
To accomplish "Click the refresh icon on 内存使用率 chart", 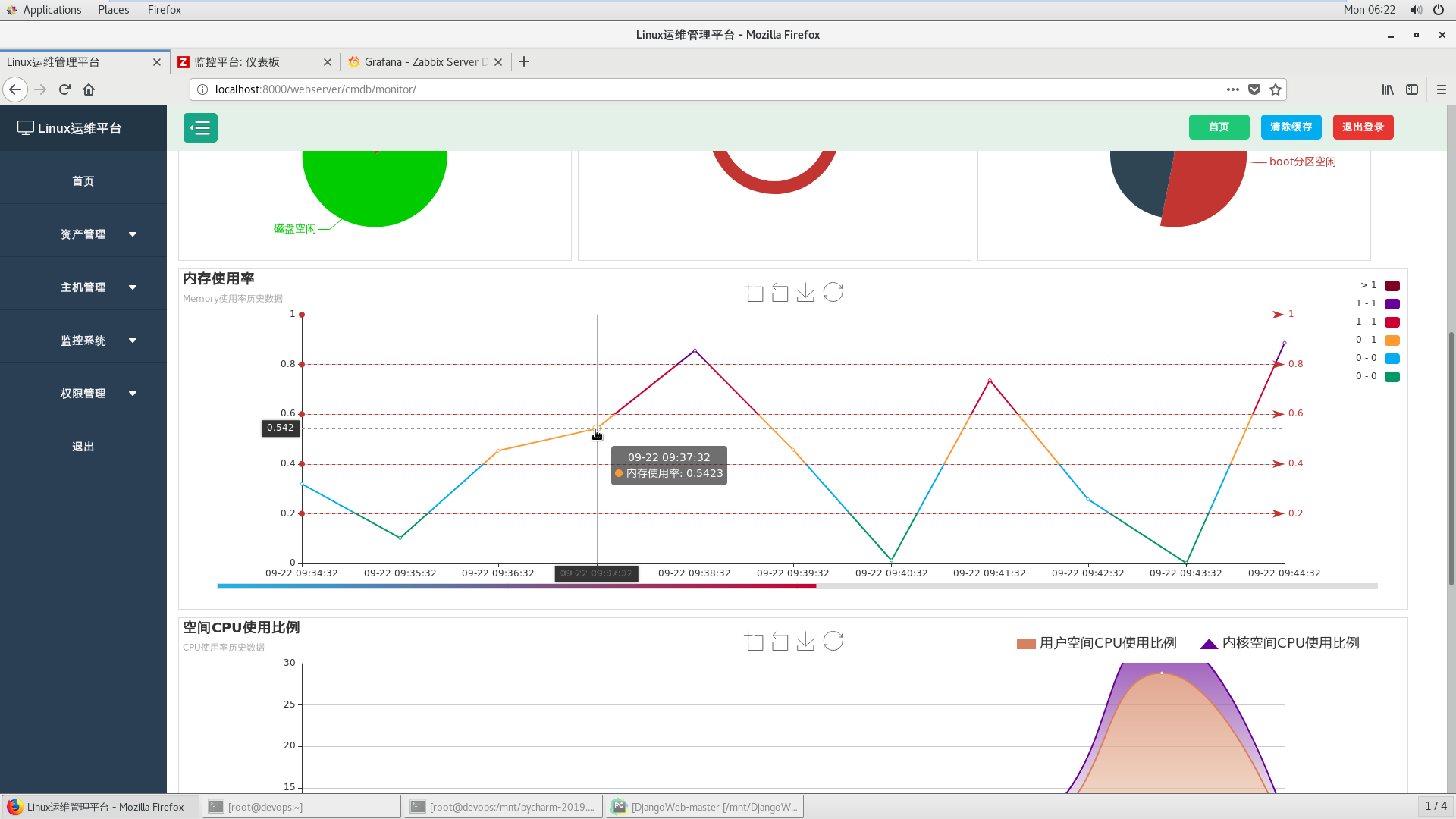I will [x=833, y=293].
